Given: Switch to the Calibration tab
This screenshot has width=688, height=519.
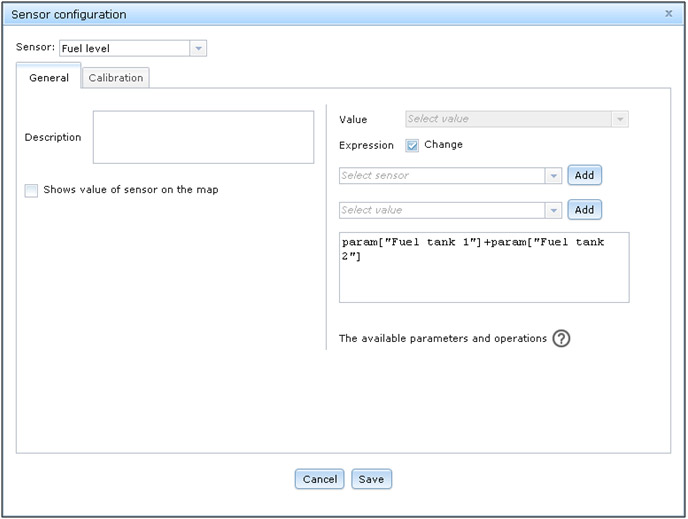Looking at the screenshot, I should tap(116, 78).
